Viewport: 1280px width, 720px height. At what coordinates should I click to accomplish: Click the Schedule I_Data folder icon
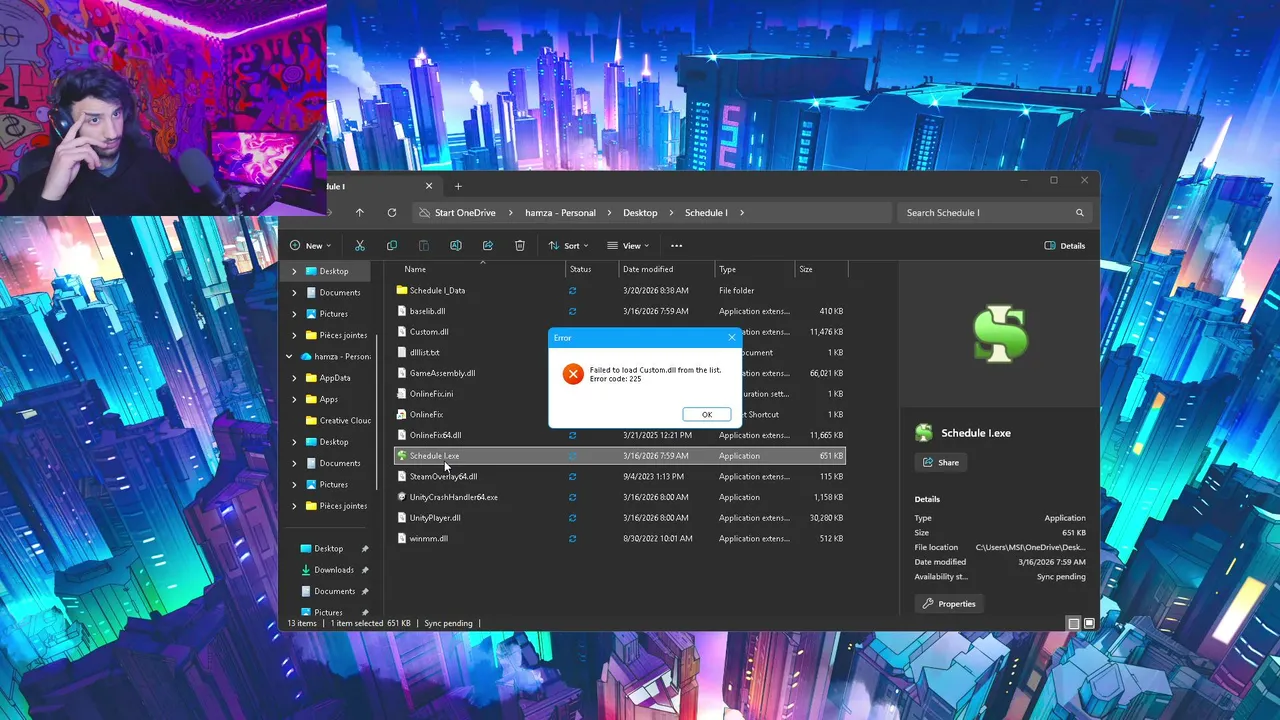[402, 290]
